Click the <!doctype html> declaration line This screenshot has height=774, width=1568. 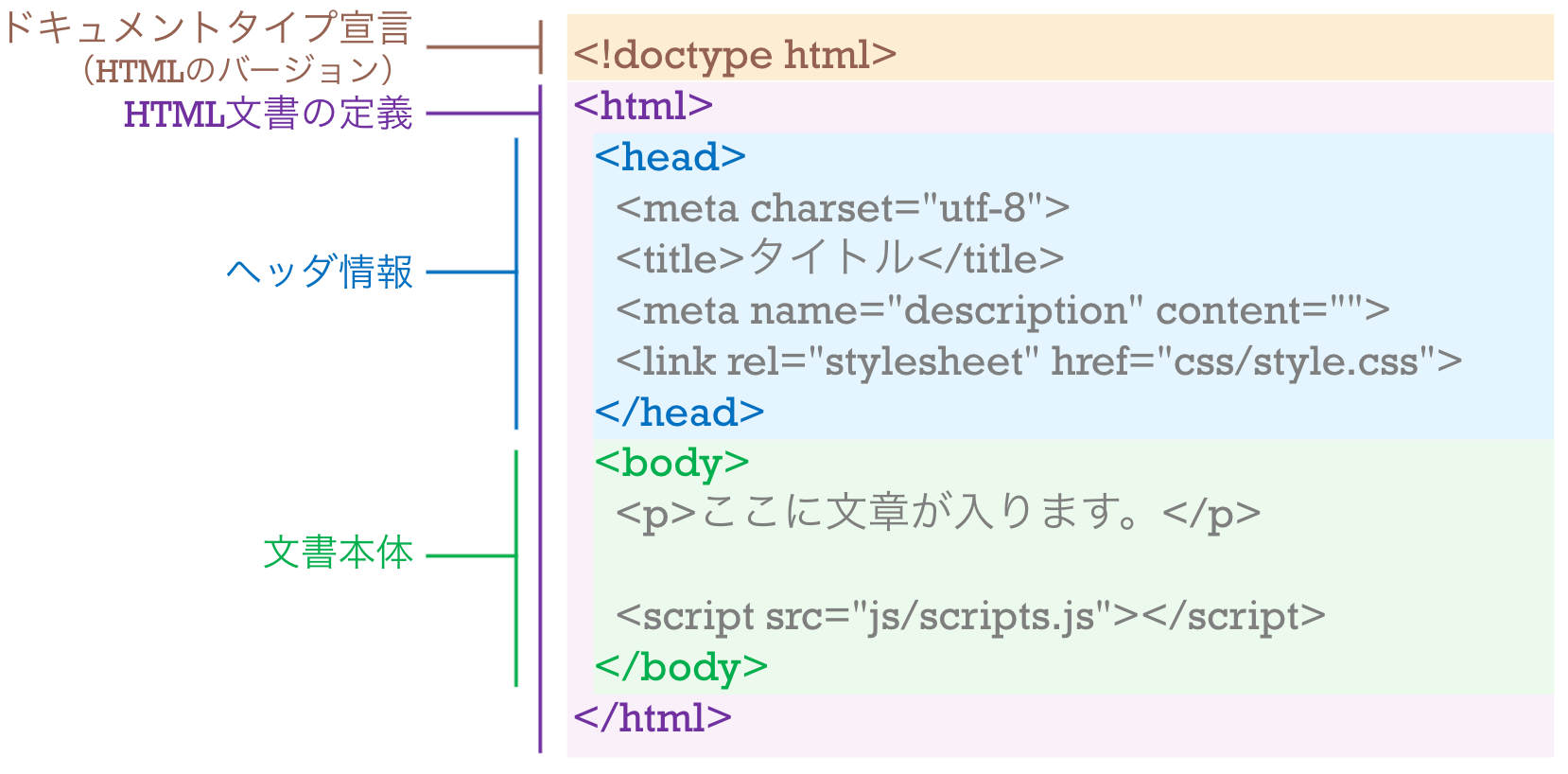(x=734, y=55)
